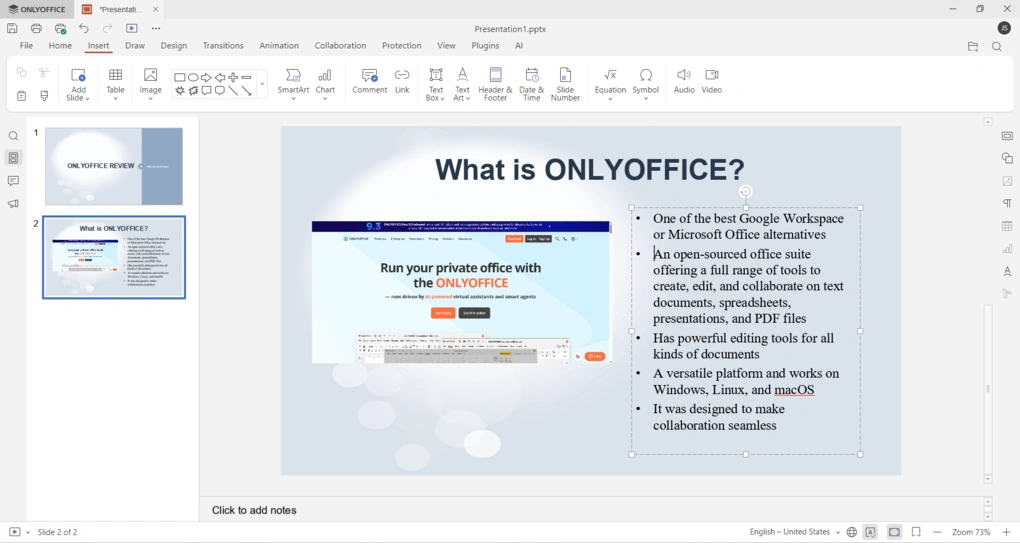Click the Undo arrow
The width and height of the screenshot is (1020, 543).
pyautogui.click(x=84, y=28)
